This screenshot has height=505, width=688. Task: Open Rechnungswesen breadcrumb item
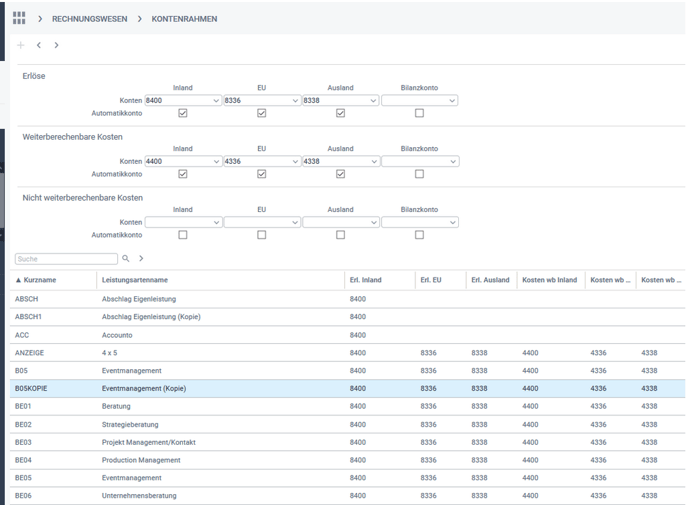click(90, 19)
